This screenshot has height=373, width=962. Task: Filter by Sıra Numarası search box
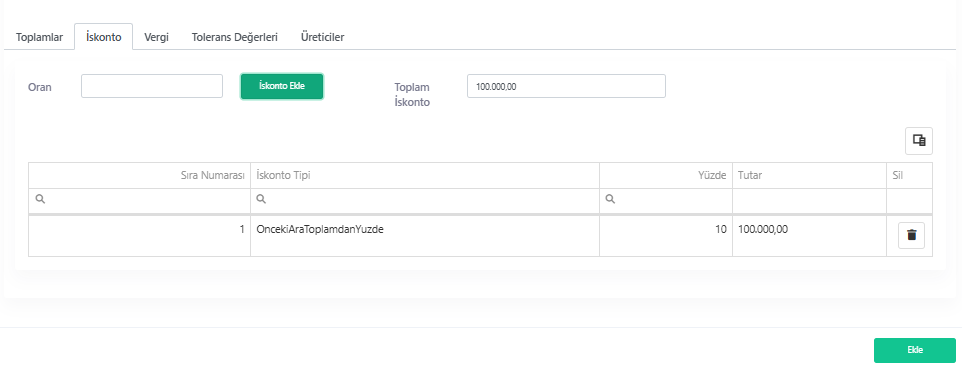[139, 200]
